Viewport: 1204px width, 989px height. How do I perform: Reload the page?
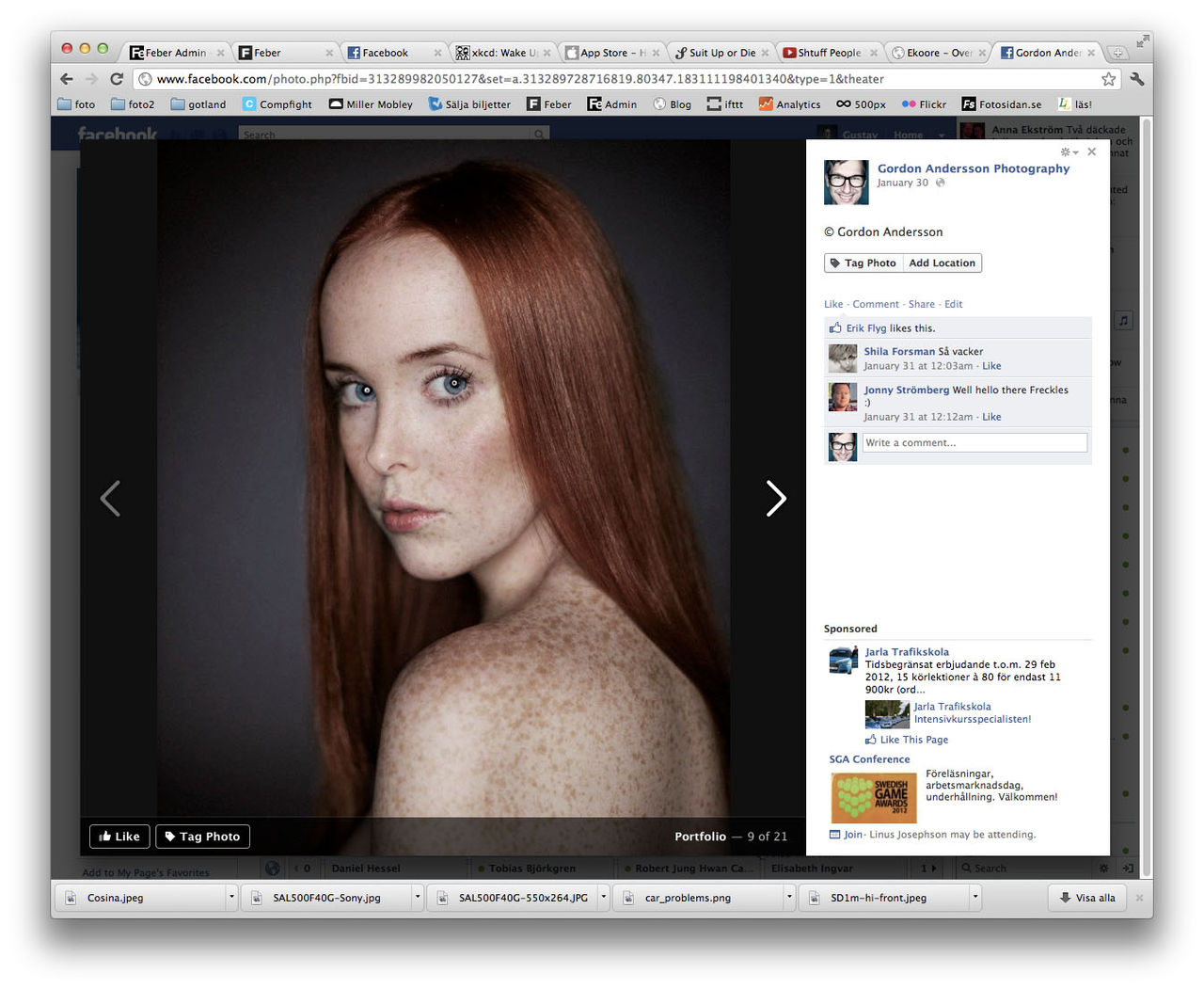point(117,79)
